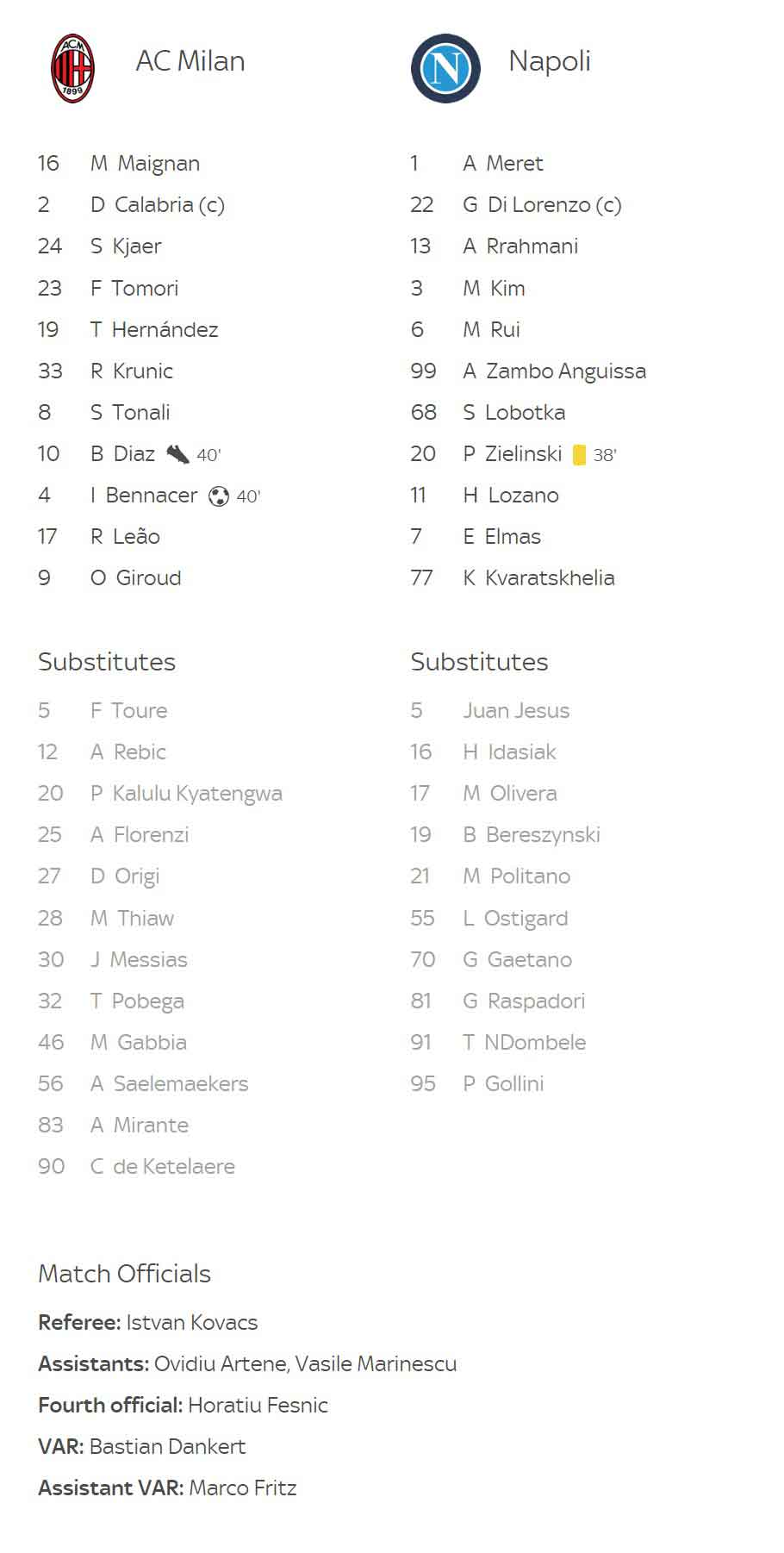Open Napoli captain G Di Lorenzo
This screenshot has width=784, height=1553.
coord(542,204)
